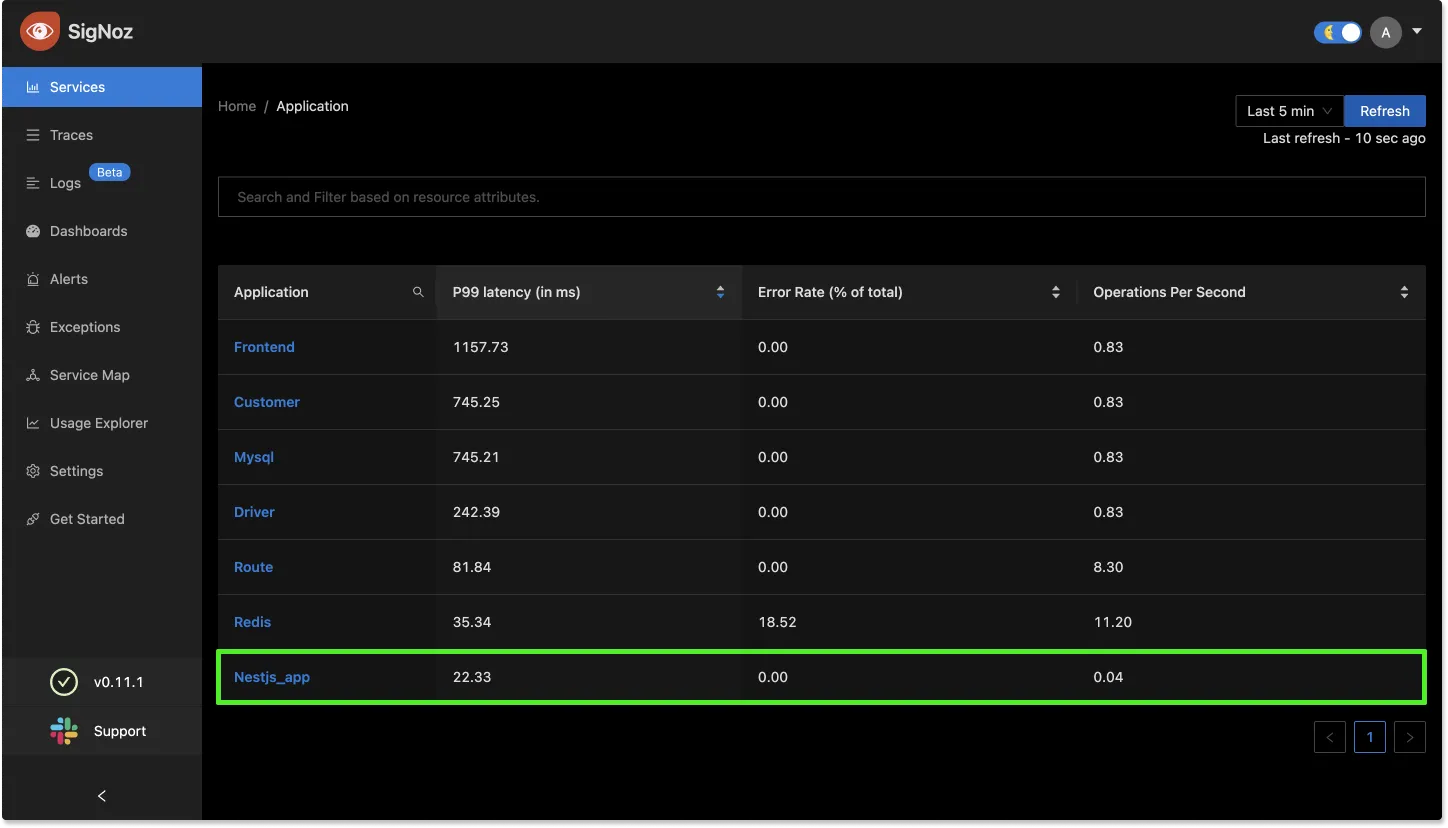Click Nestjs_app latency value 22.33

click(x=472, y=677)
